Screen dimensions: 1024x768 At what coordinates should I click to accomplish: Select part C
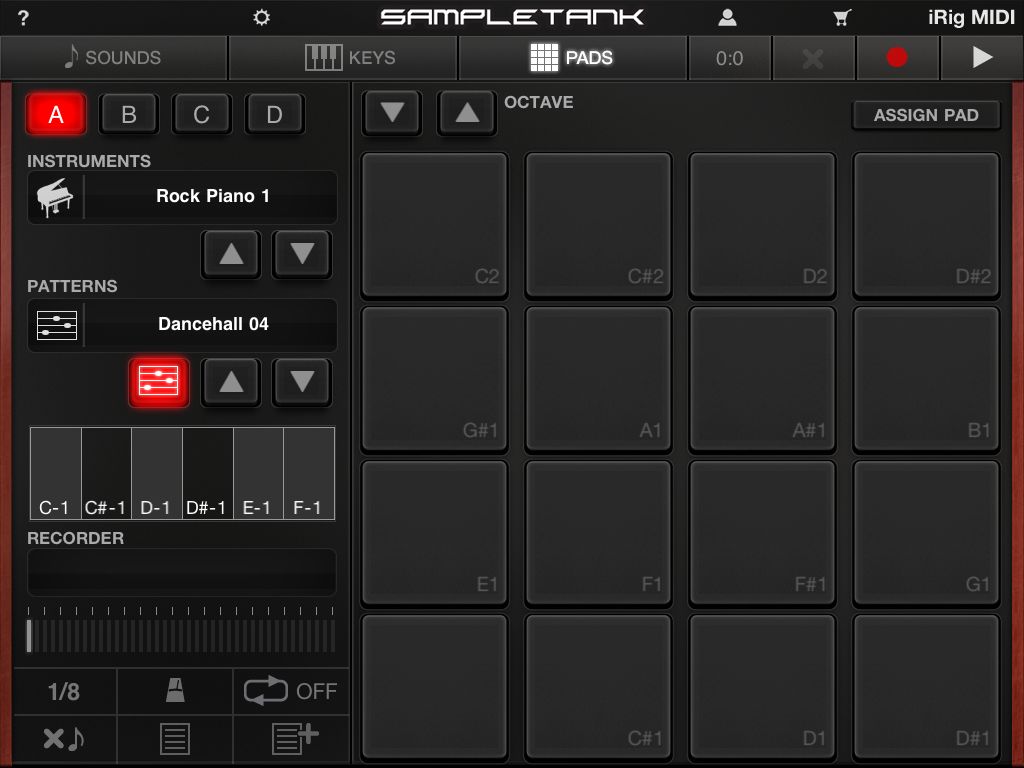coord(202,114)
